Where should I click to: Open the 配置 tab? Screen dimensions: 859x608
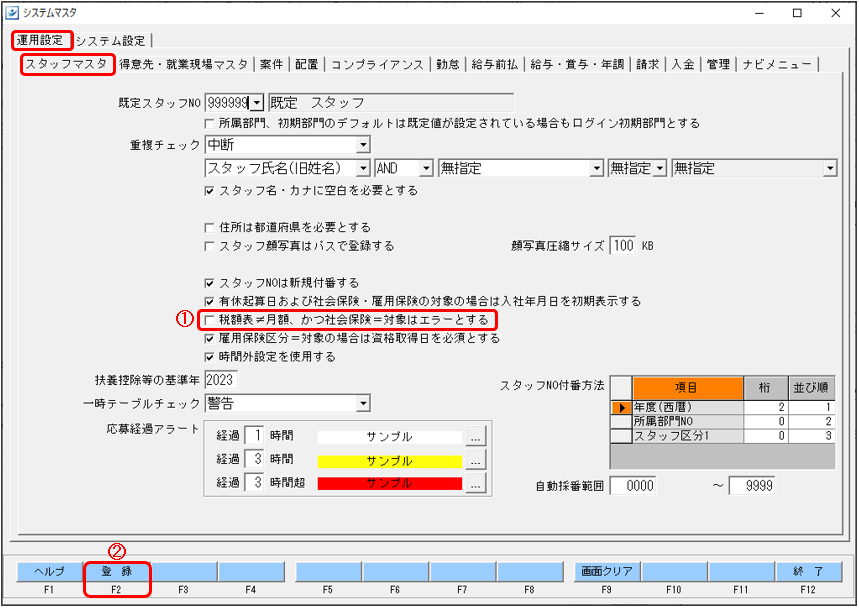pyautogui.click(x=307, y=65)
